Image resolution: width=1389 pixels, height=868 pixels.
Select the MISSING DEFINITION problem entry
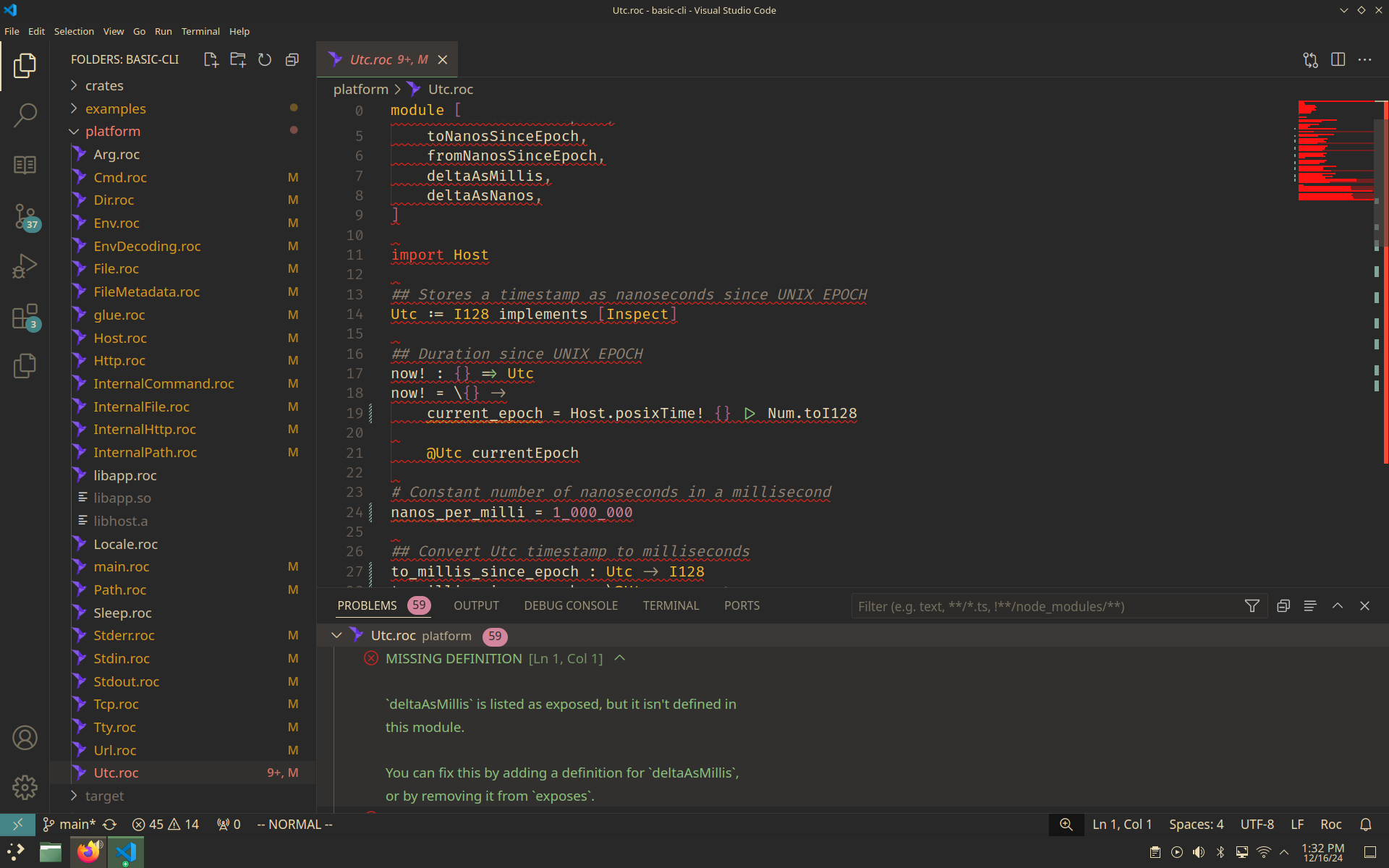[454, 658]
